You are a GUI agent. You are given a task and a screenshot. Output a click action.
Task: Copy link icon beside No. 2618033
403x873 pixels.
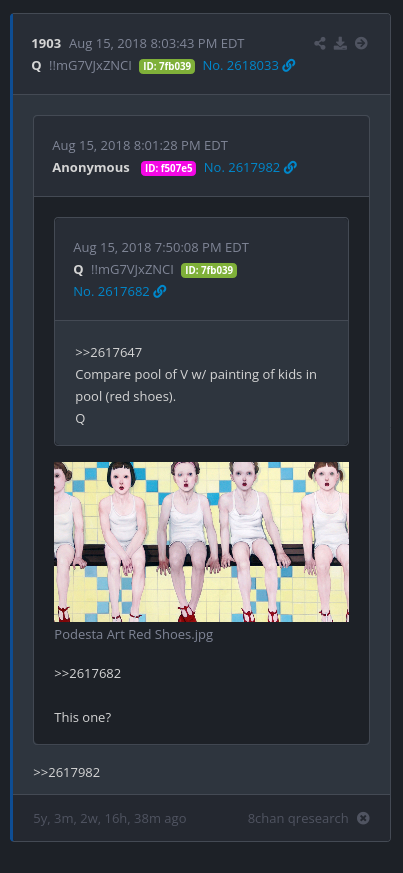click(289, 66)
